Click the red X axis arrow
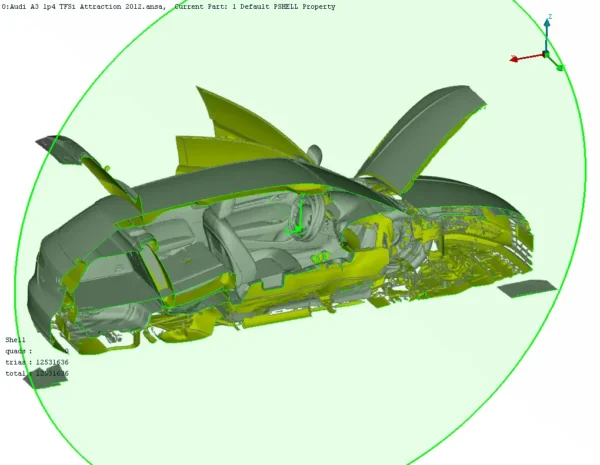 click(x=527, y=58)
